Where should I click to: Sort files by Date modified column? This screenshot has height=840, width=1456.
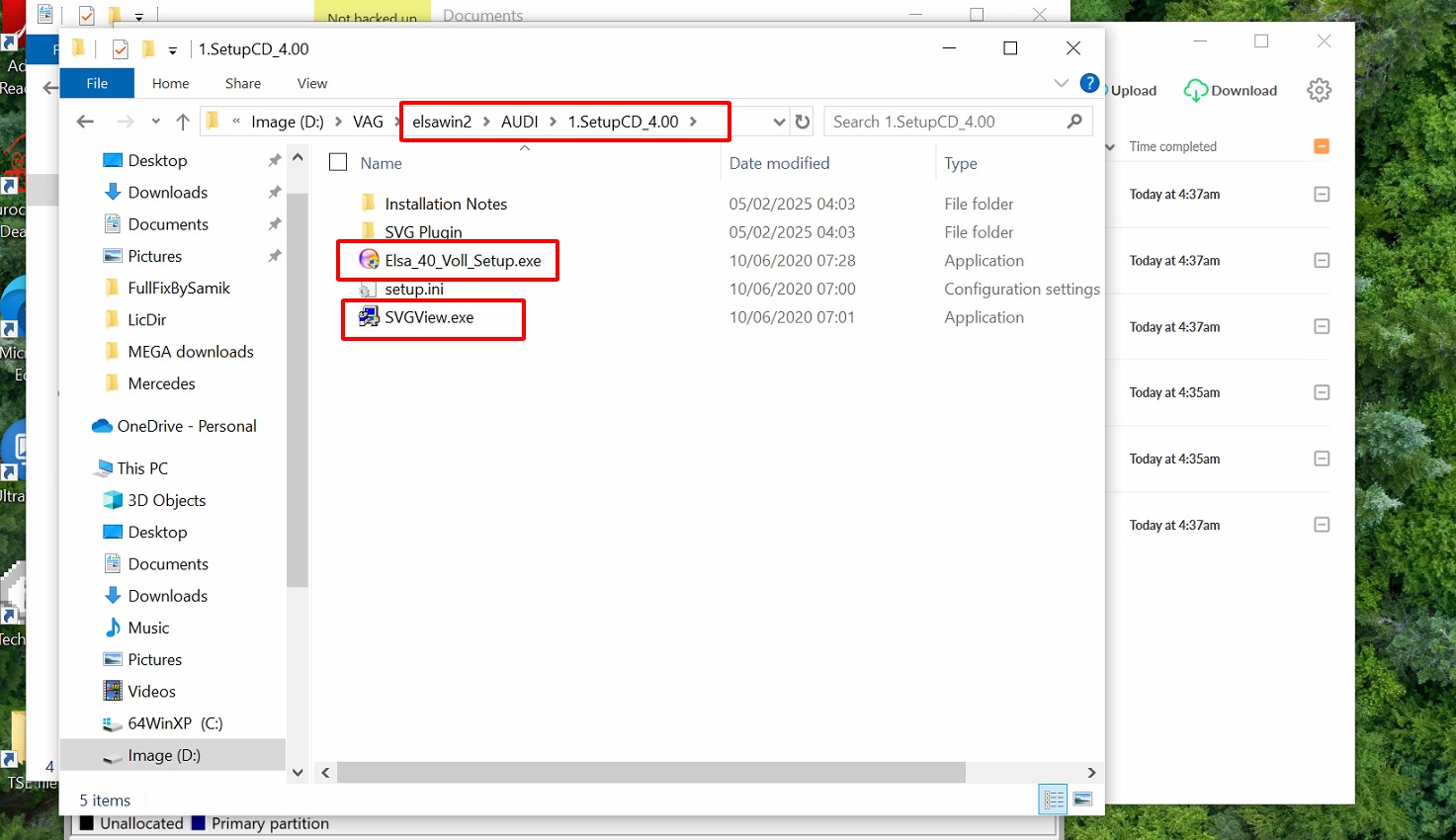(x=779, y=163)
